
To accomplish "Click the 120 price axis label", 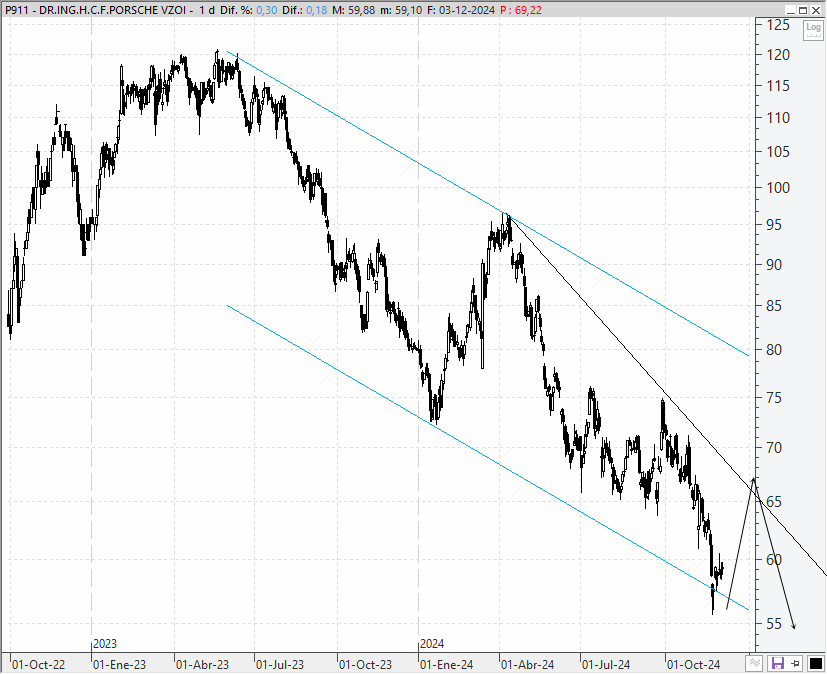I will click(x=778, y=55).
